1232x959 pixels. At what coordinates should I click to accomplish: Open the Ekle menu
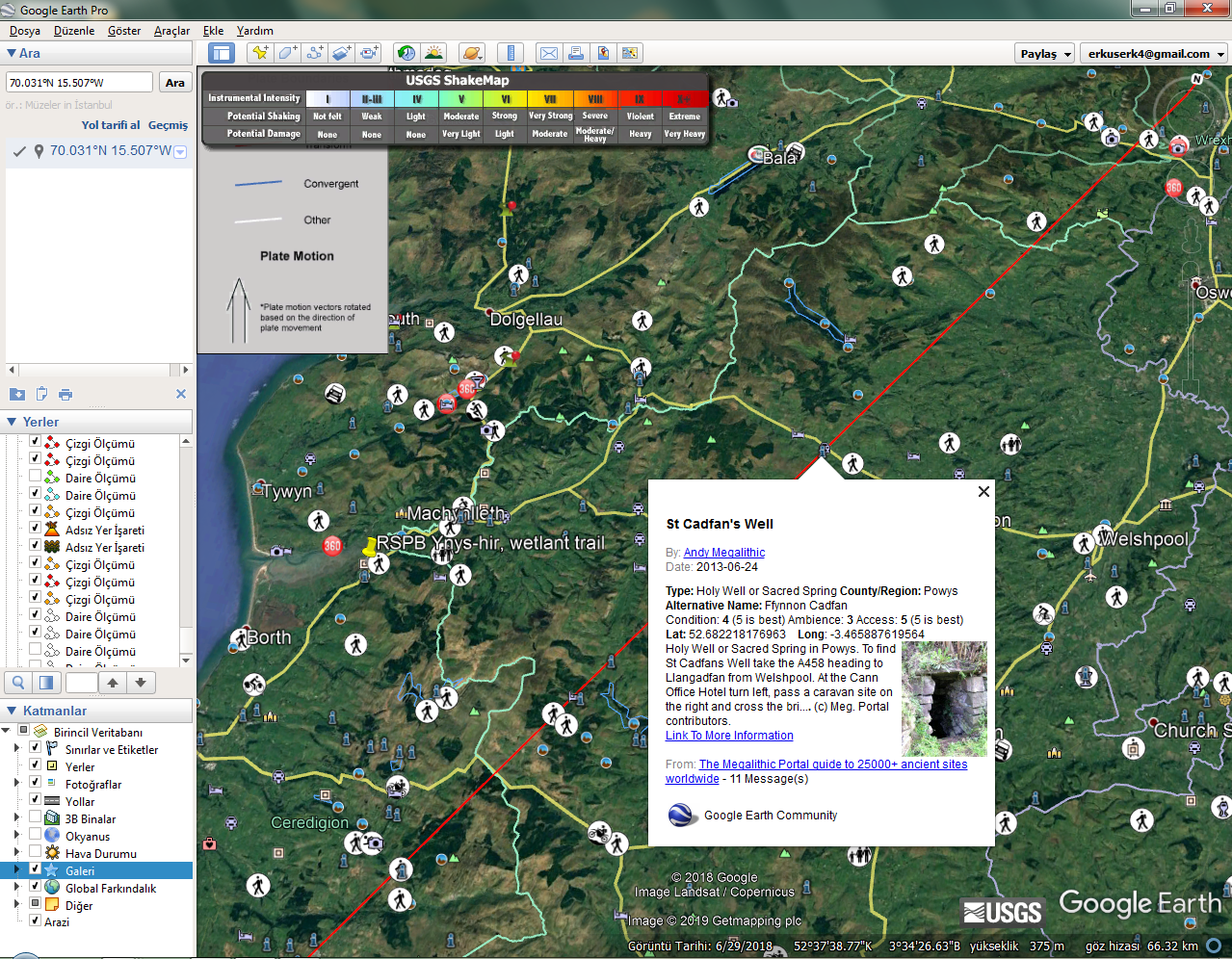(214, 31)
